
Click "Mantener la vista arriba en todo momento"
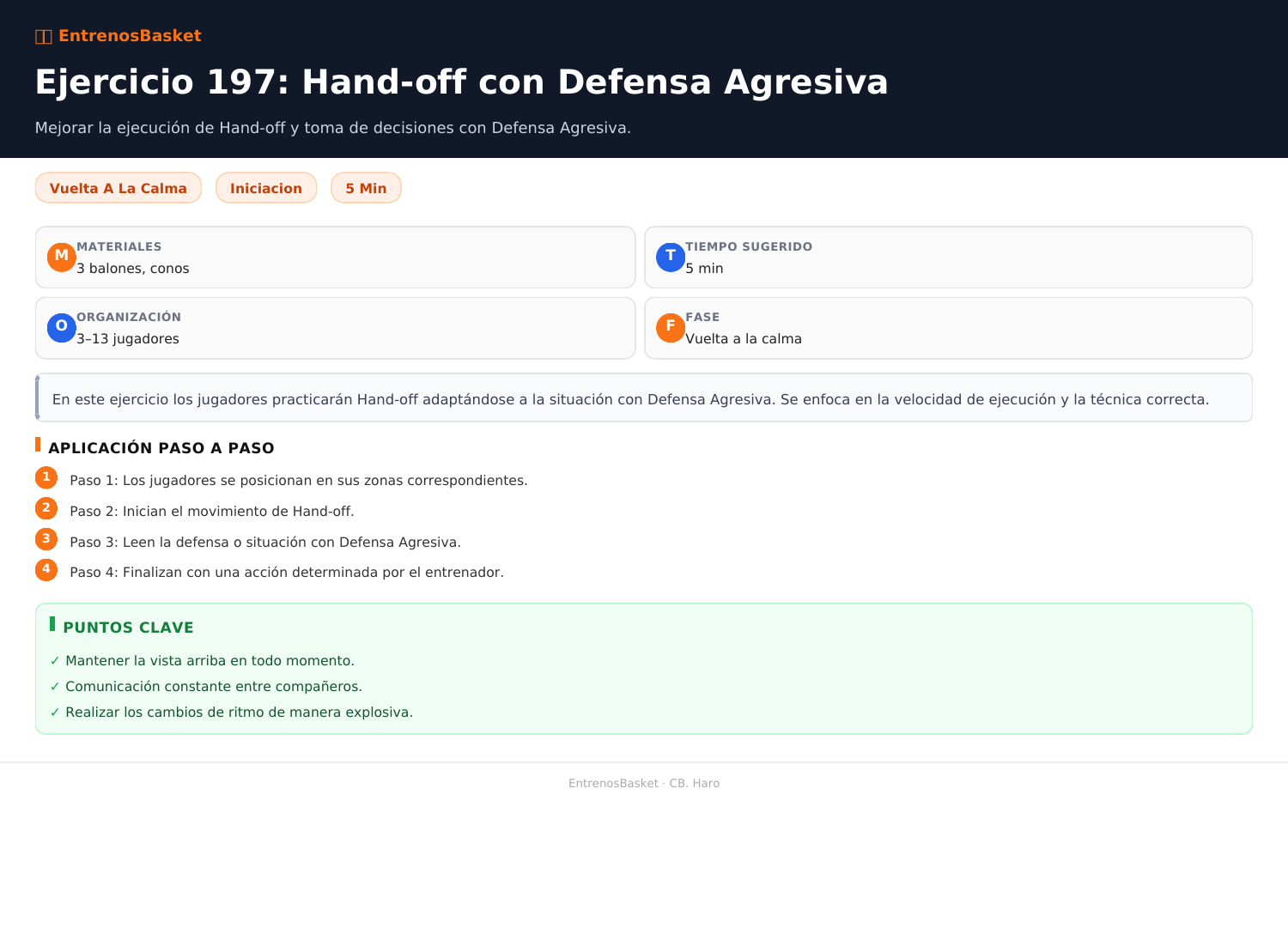[x=210, y=661]
